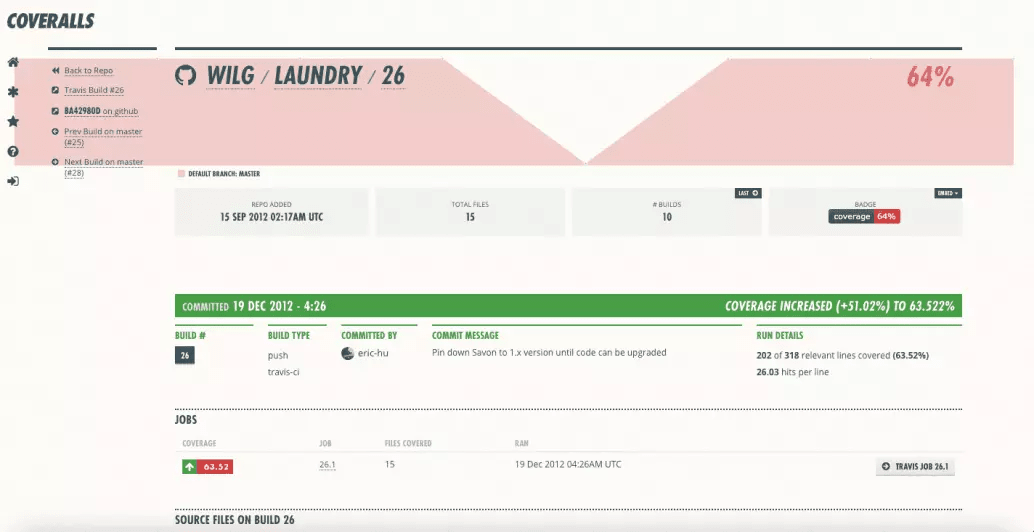The height and width of the screenshot is (532, 1034).
Task: Click the Files Covered value 15 in jobs row
Action: pos(390,465)
